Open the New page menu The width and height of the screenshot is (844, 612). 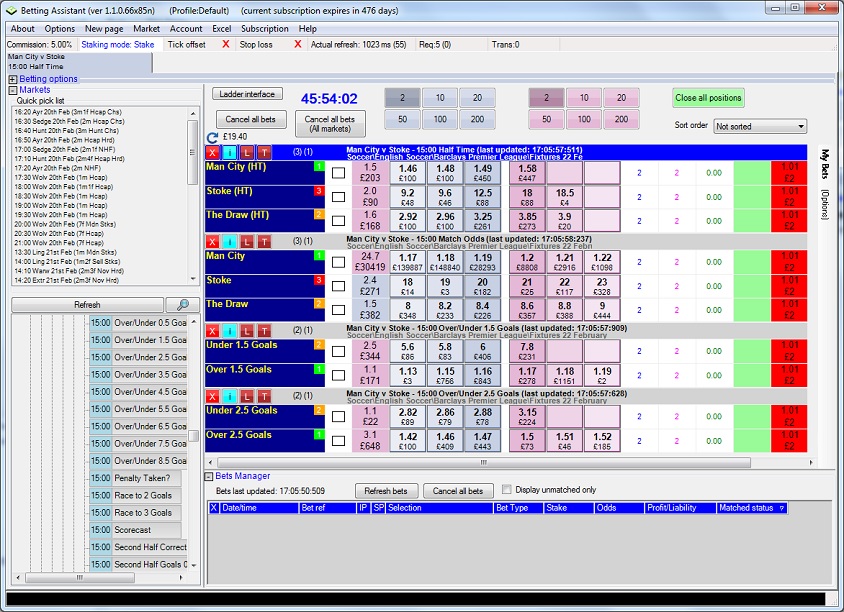(104, 29)
